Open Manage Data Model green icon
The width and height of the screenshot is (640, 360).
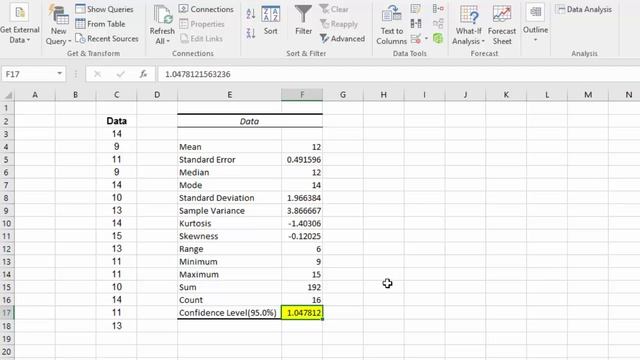click(438, 39)
